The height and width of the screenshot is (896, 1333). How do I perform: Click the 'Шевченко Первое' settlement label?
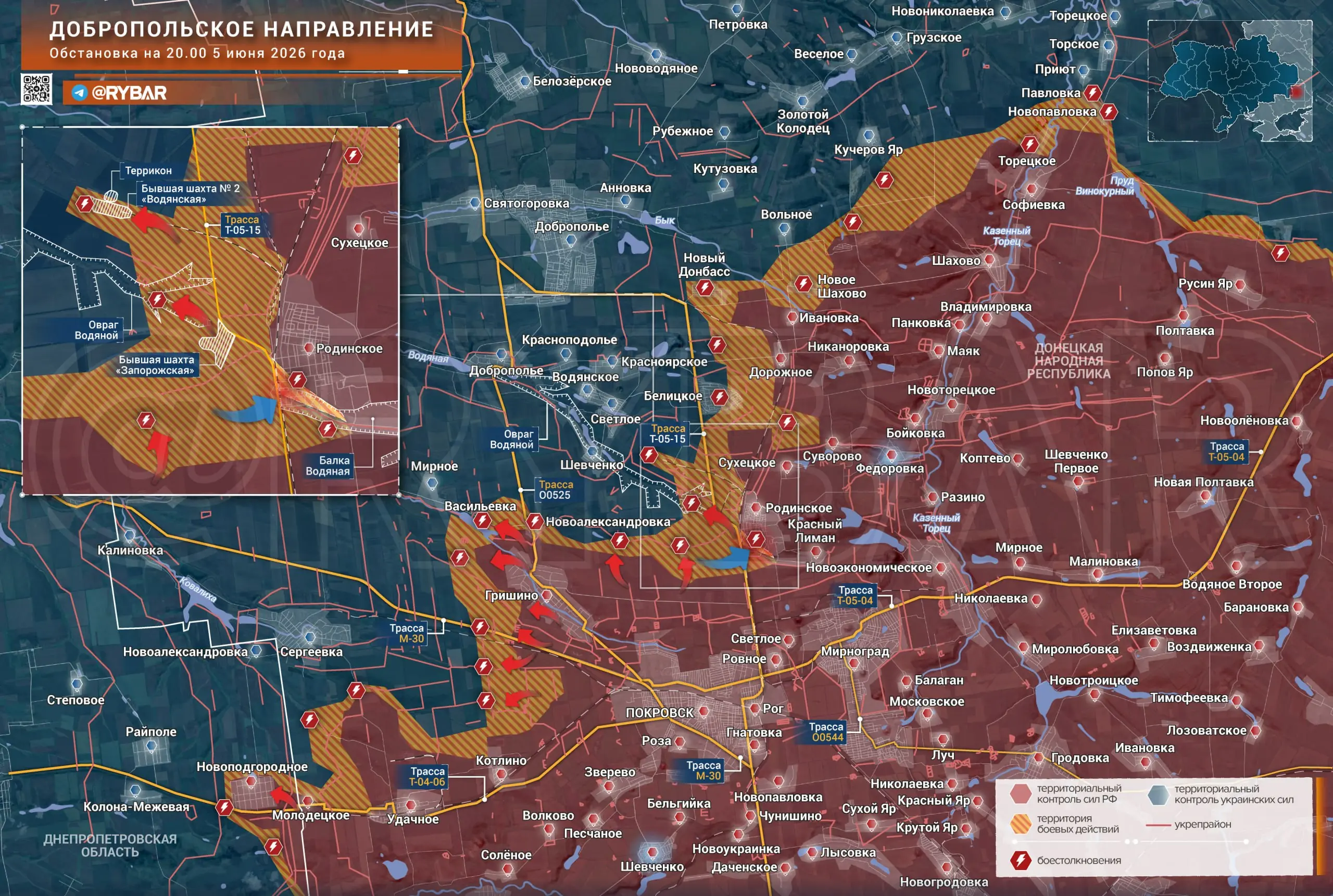pyautogui.click(x=1076, y=461)
